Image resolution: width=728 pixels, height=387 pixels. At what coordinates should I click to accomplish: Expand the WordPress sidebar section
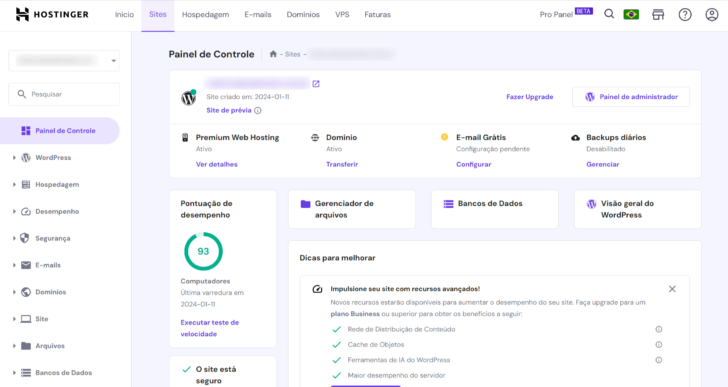click(x=14, y=158)
